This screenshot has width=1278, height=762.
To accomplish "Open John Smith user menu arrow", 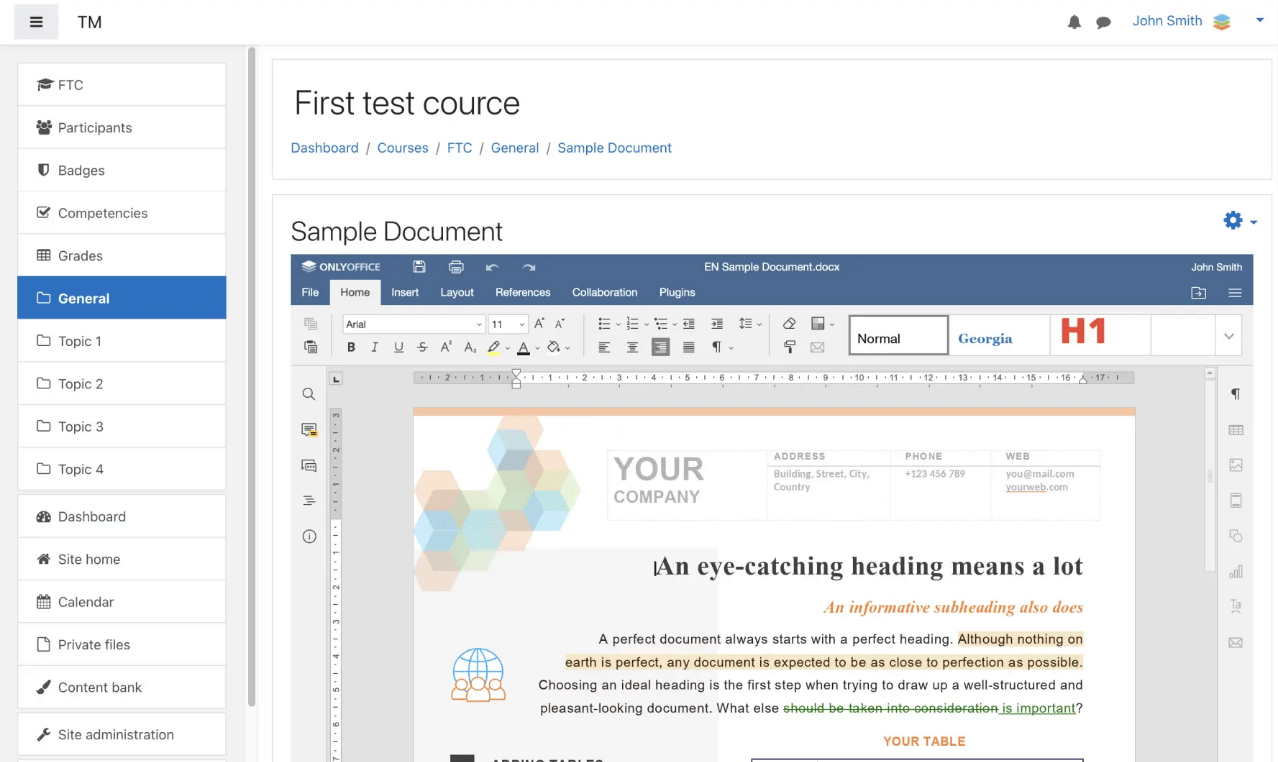I will pyautogui.click(x=1259, y=21).
